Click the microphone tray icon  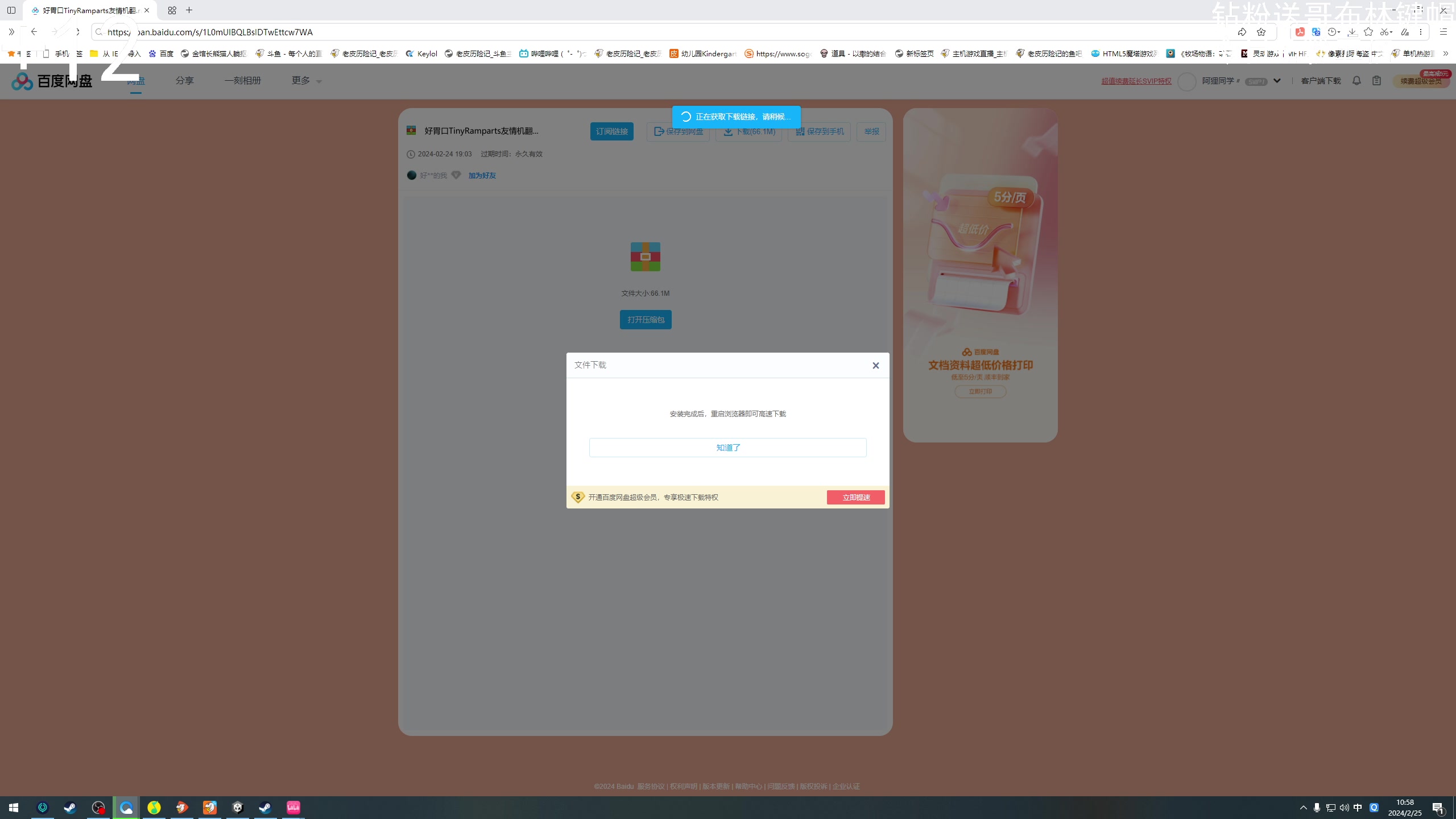[x=1317, y=808]
